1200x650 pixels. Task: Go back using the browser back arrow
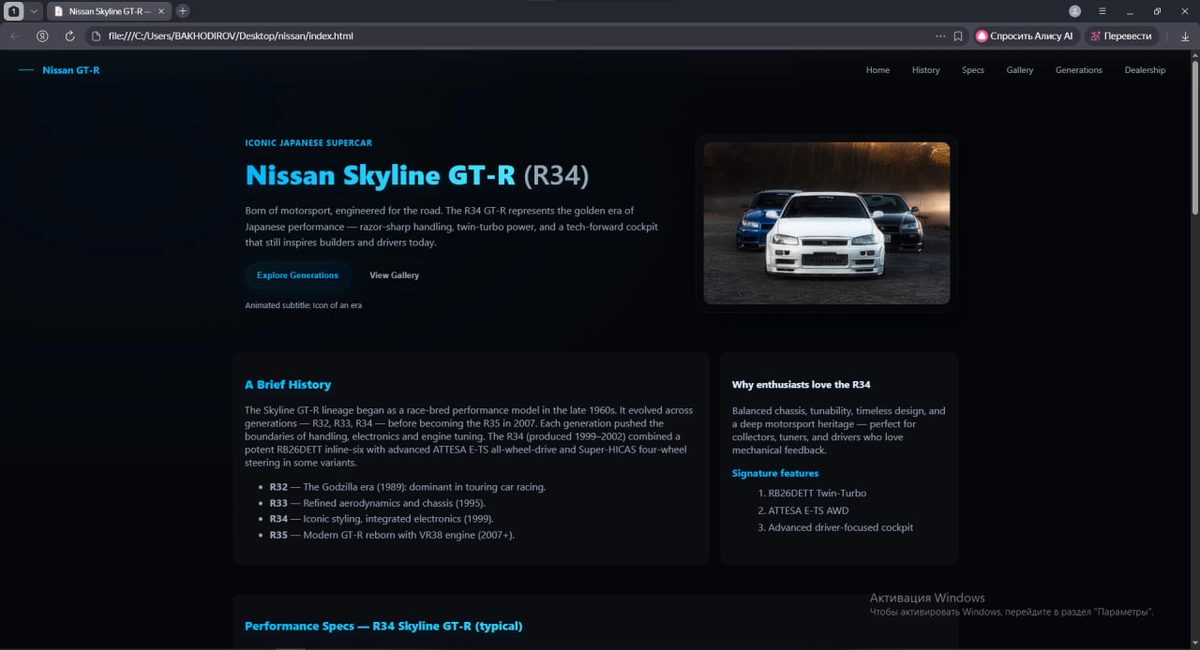[x=14, y=36]
